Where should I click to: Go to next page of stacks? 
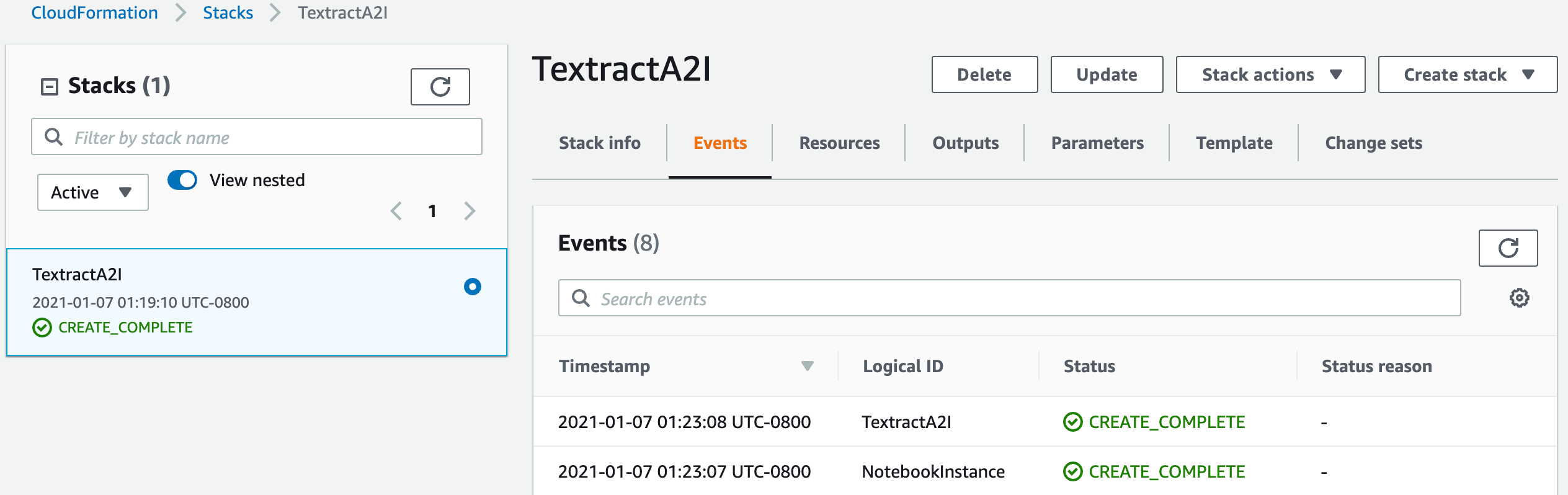point(470,211)
